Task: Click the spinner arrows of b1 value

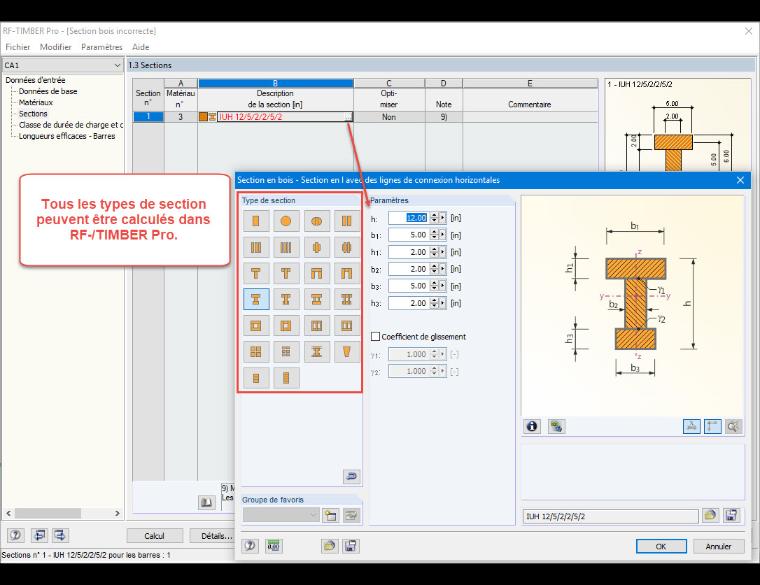Action: tap(434, 235)
